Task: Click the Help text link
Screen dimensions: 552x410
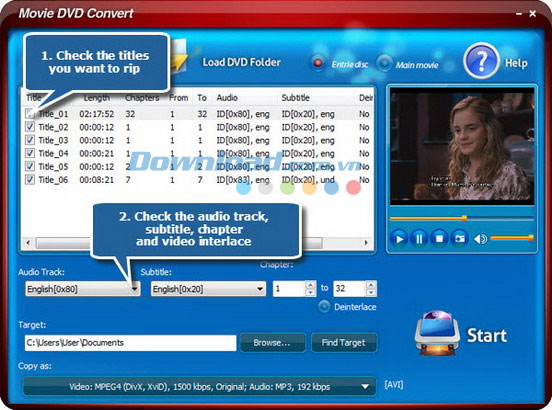Action: pos(516,63)
